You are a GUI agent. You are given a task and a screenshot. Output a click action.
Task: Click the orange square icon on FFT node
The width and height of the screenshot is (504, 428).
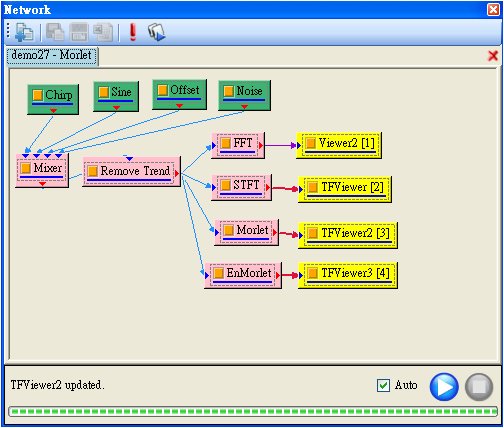(x=225, y=143)
